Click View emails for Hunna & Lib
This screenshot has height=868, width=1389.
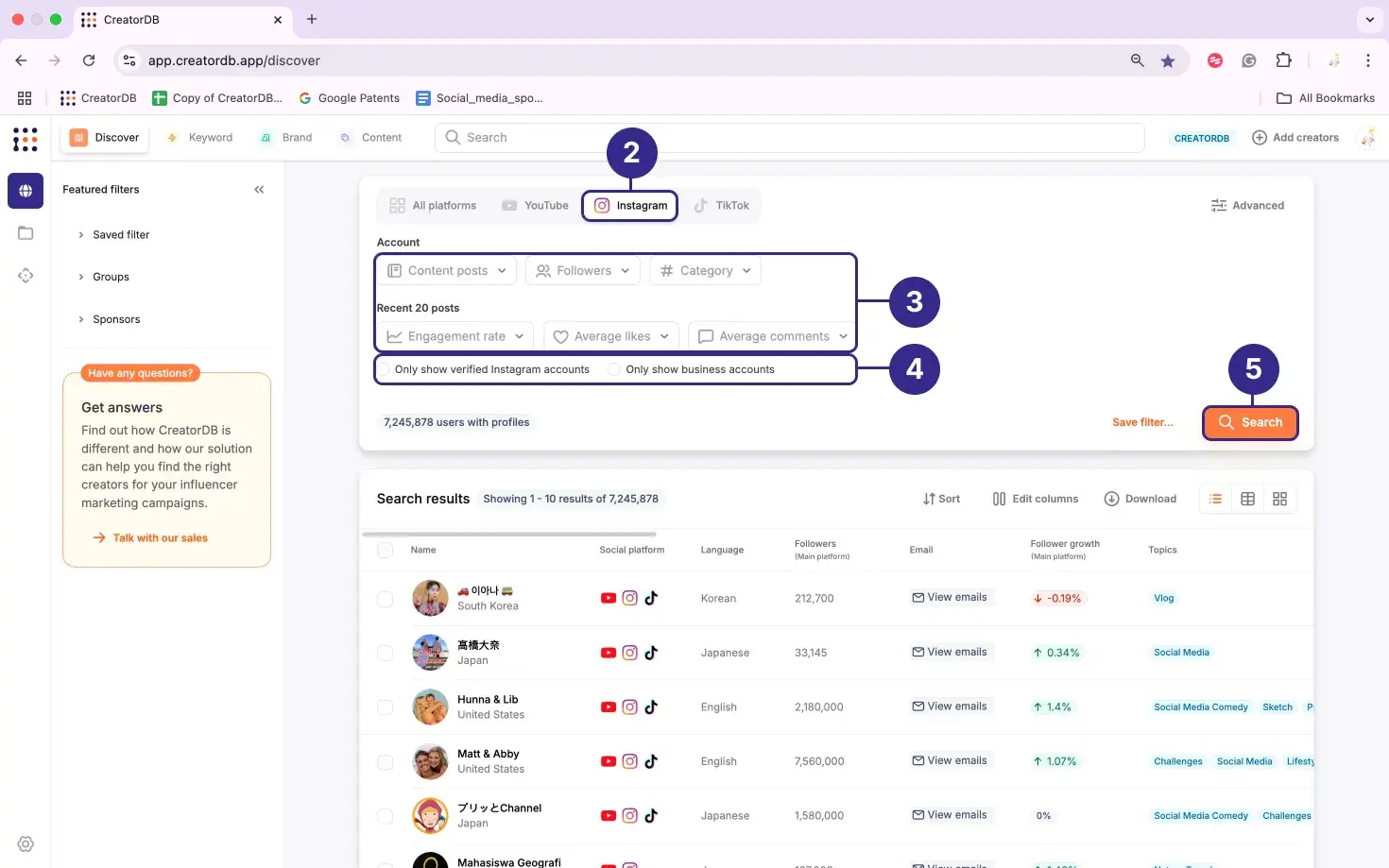[949, 706]
